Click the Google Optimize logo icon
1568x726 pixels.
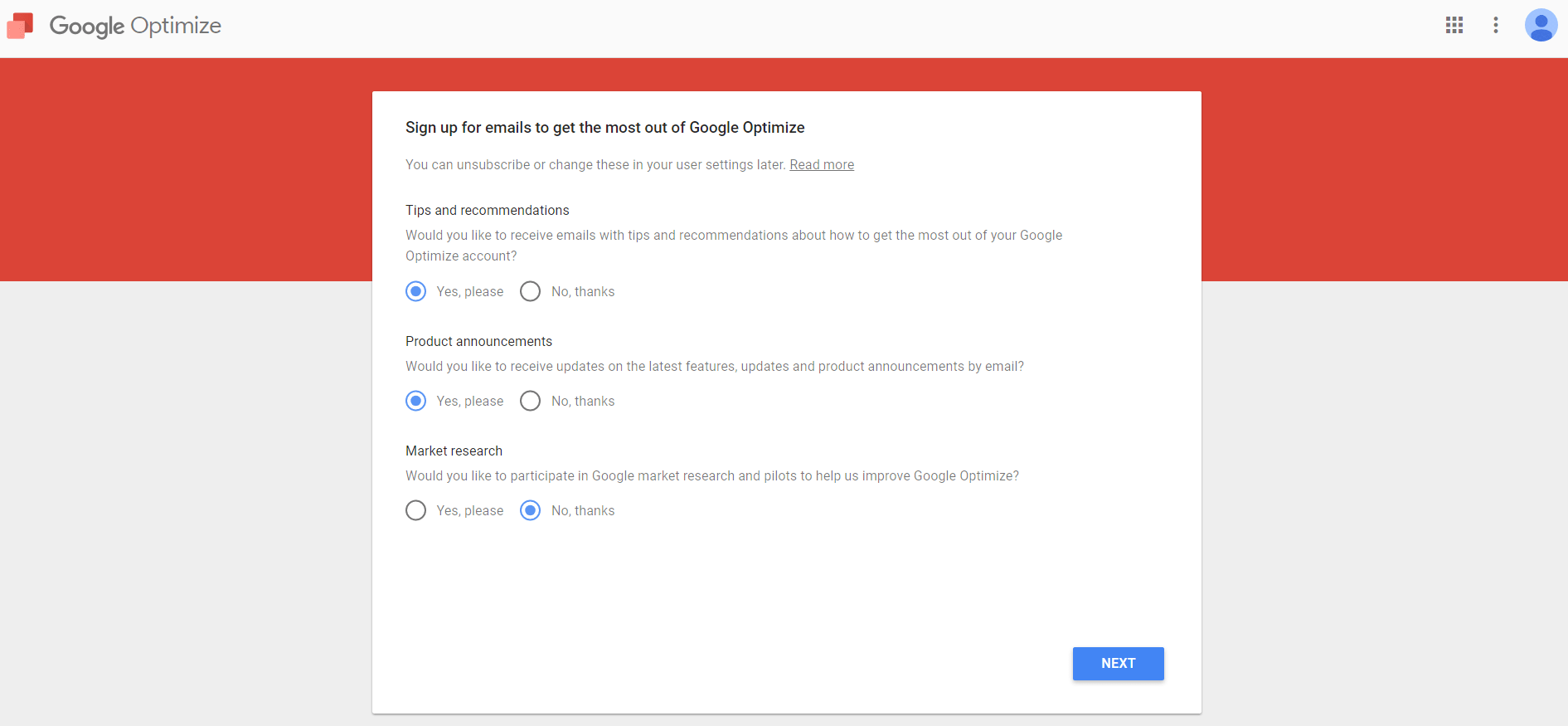tap(20, 26)
